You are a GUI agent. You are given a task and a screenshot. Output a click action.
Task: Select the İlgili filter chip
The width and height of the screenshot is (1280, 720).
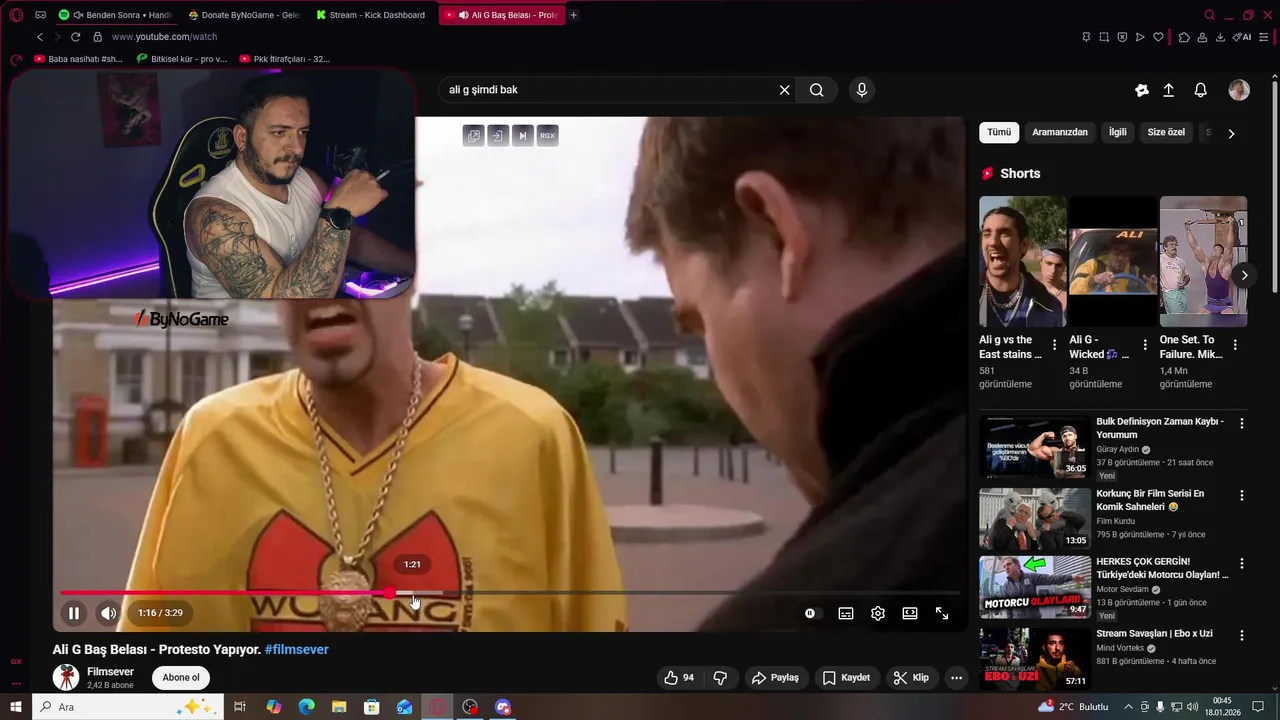tap(1117, 132)
